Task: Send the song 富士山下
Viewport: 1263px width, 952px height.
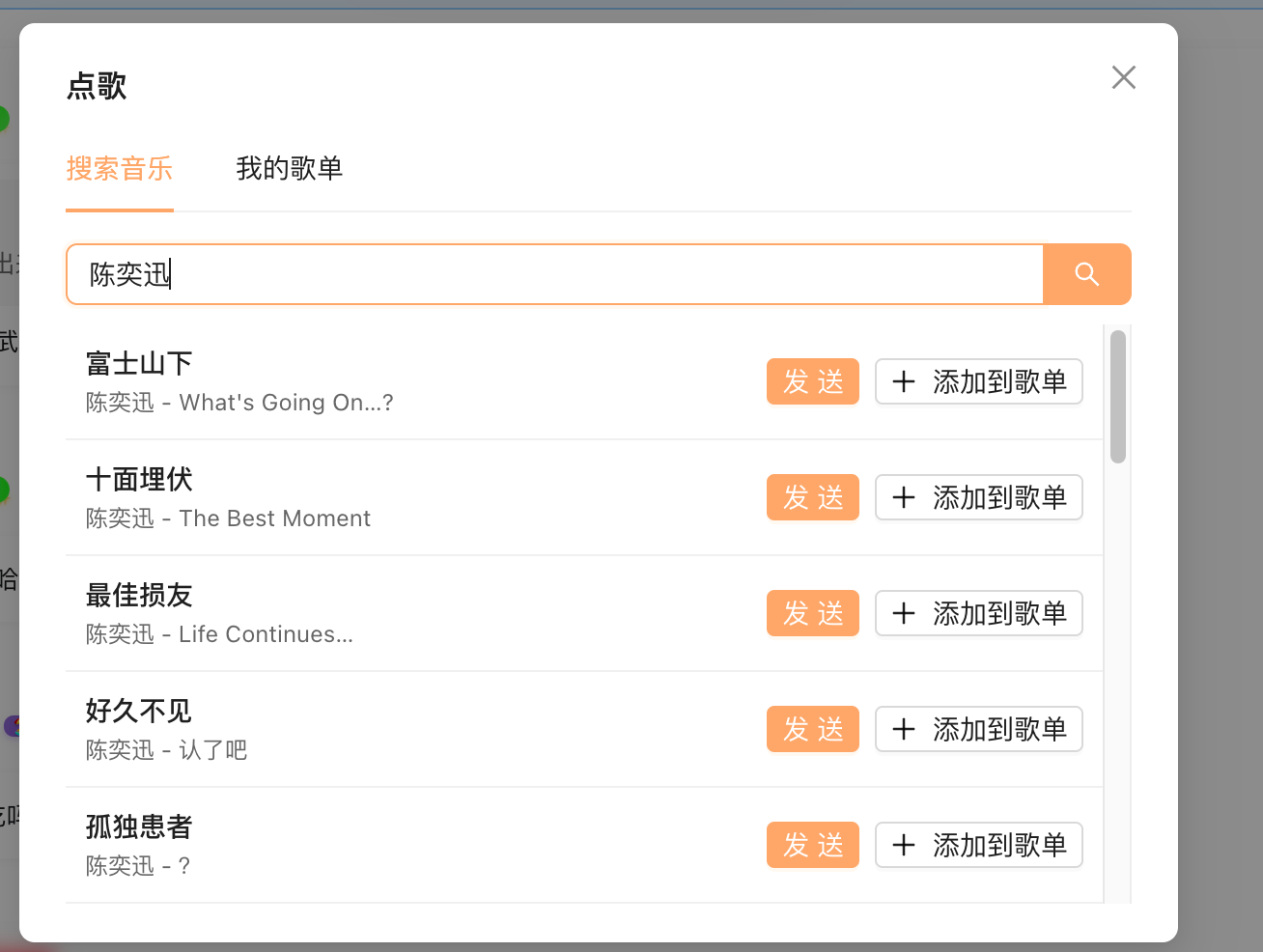Action: coord(813,381)
